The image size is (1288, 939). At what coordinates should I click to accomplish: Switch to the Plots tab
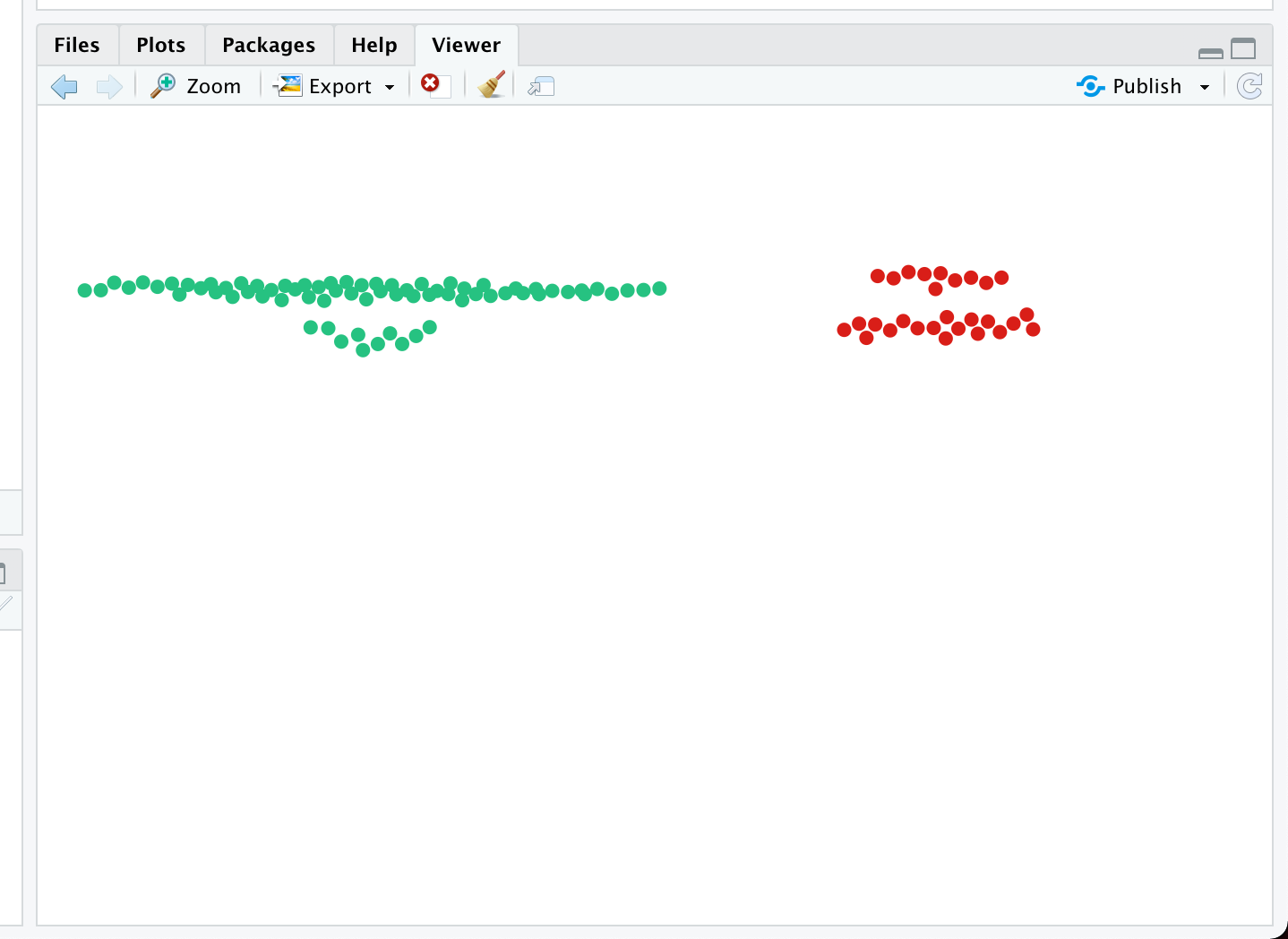point(160,44)
